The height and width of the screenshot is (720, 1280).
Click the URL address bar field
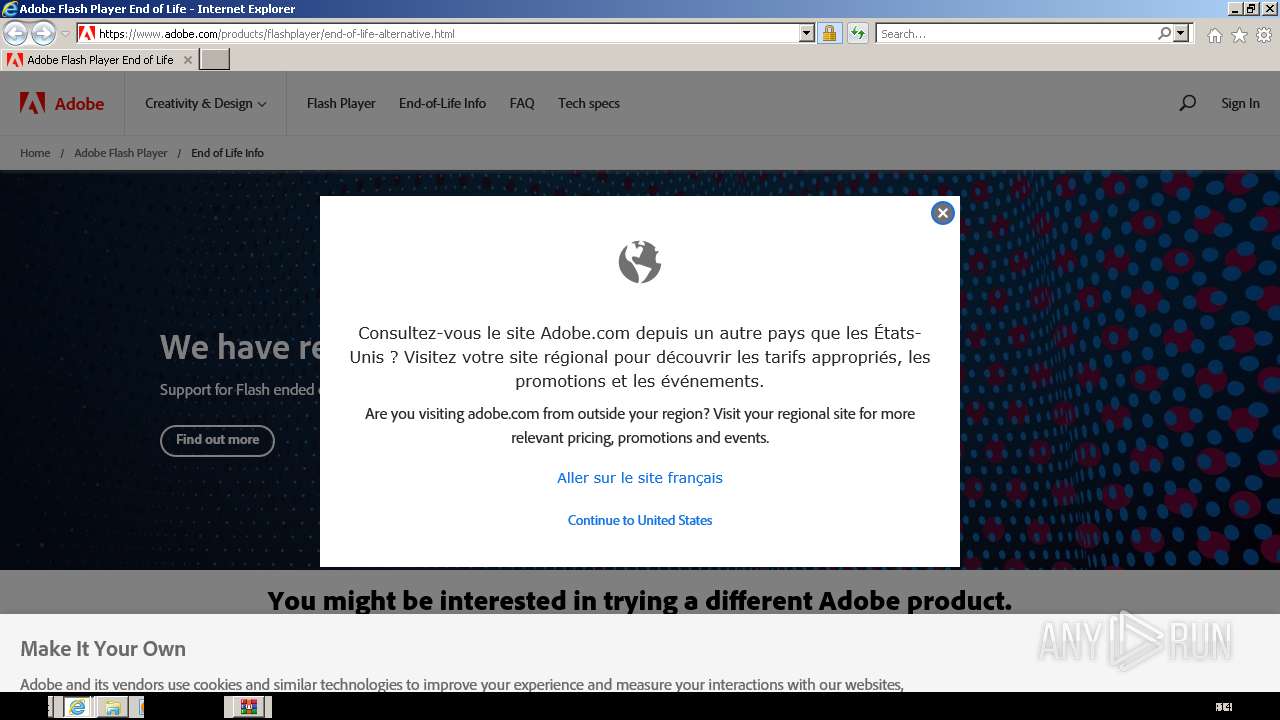pyautogui.click(x=447, y=33)
